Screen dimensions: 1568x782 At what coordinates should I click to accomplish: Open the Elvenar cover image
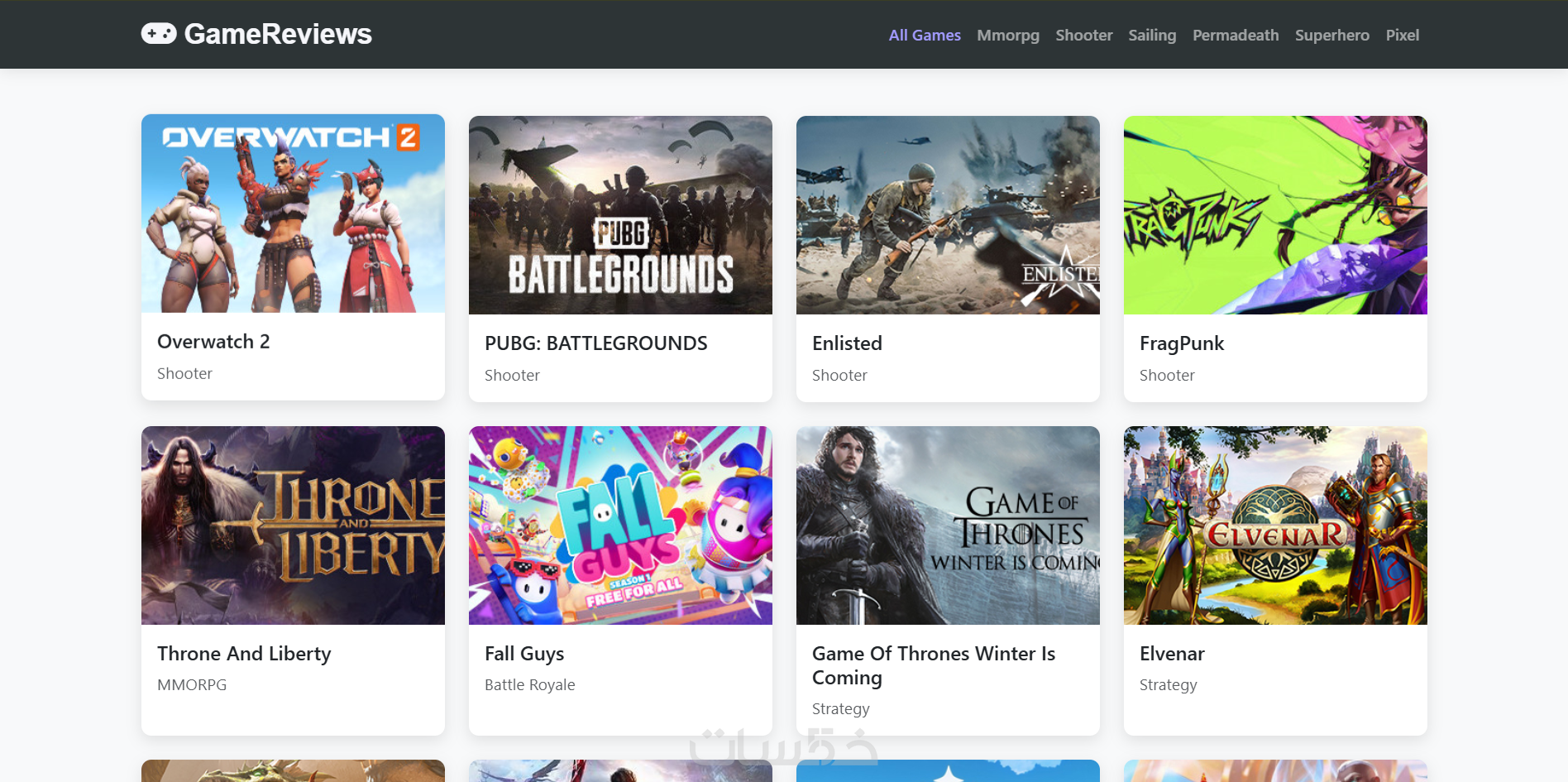[1275, 525]
